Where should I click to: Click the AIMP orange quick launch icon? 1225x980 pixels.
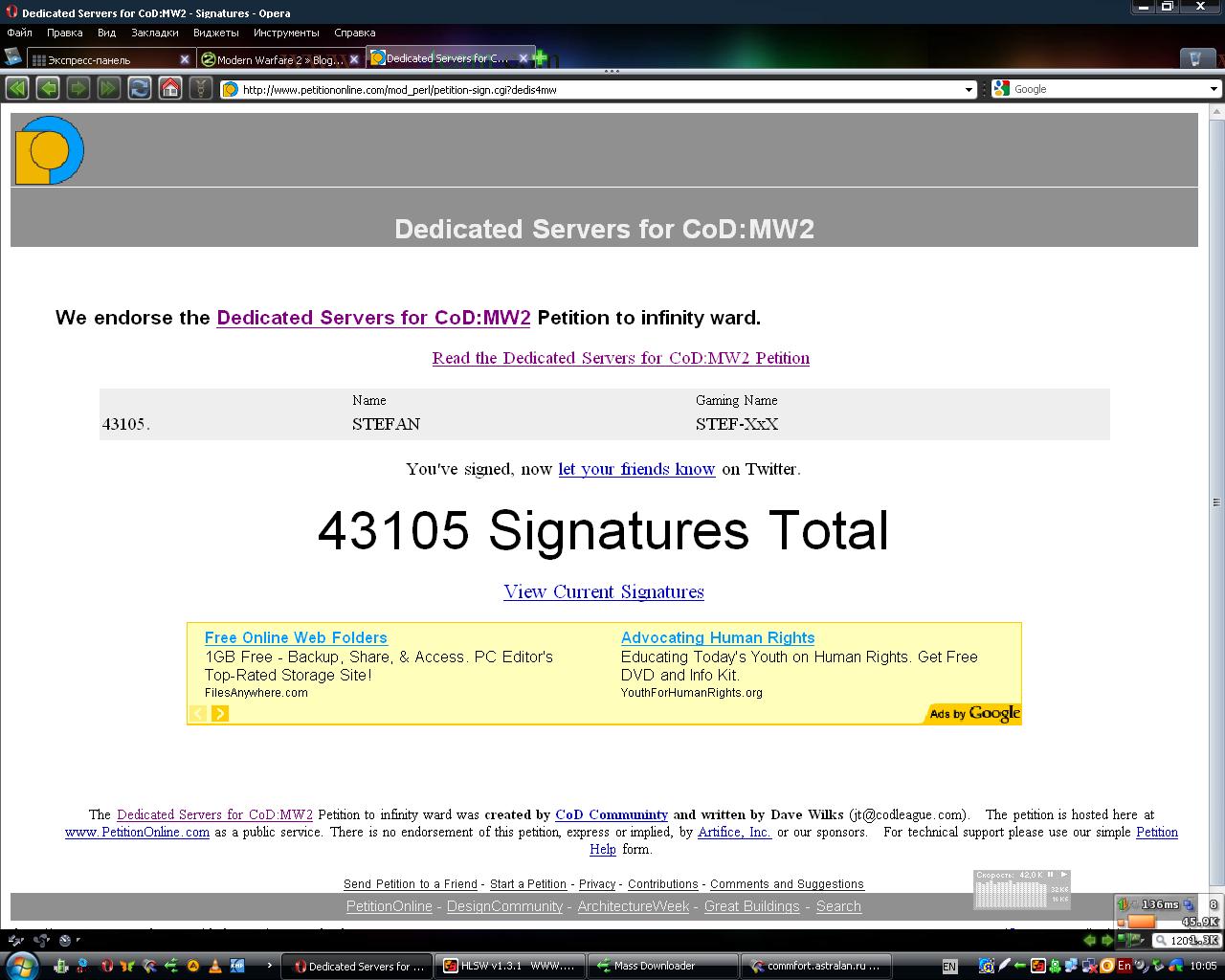click(193, 966)
